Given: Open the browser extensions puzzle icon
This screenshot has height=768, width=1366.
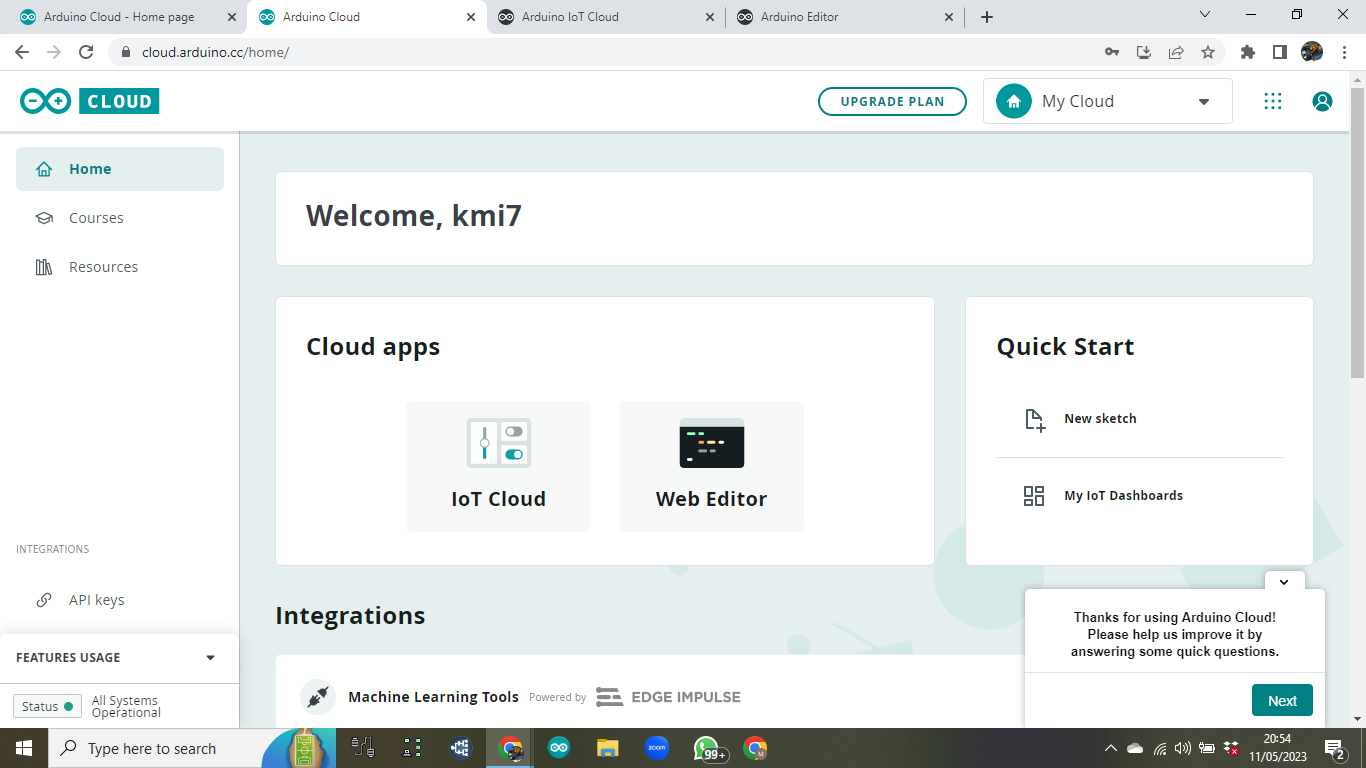Looking at the screenshot, I should pyautogui.click(x=1247, y=52).
